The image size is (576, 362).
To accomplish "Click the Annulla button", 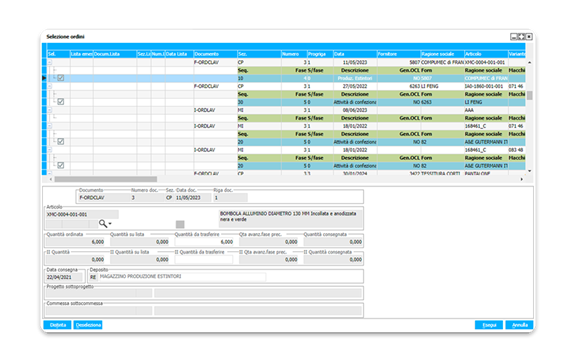I will click(519, 325).
